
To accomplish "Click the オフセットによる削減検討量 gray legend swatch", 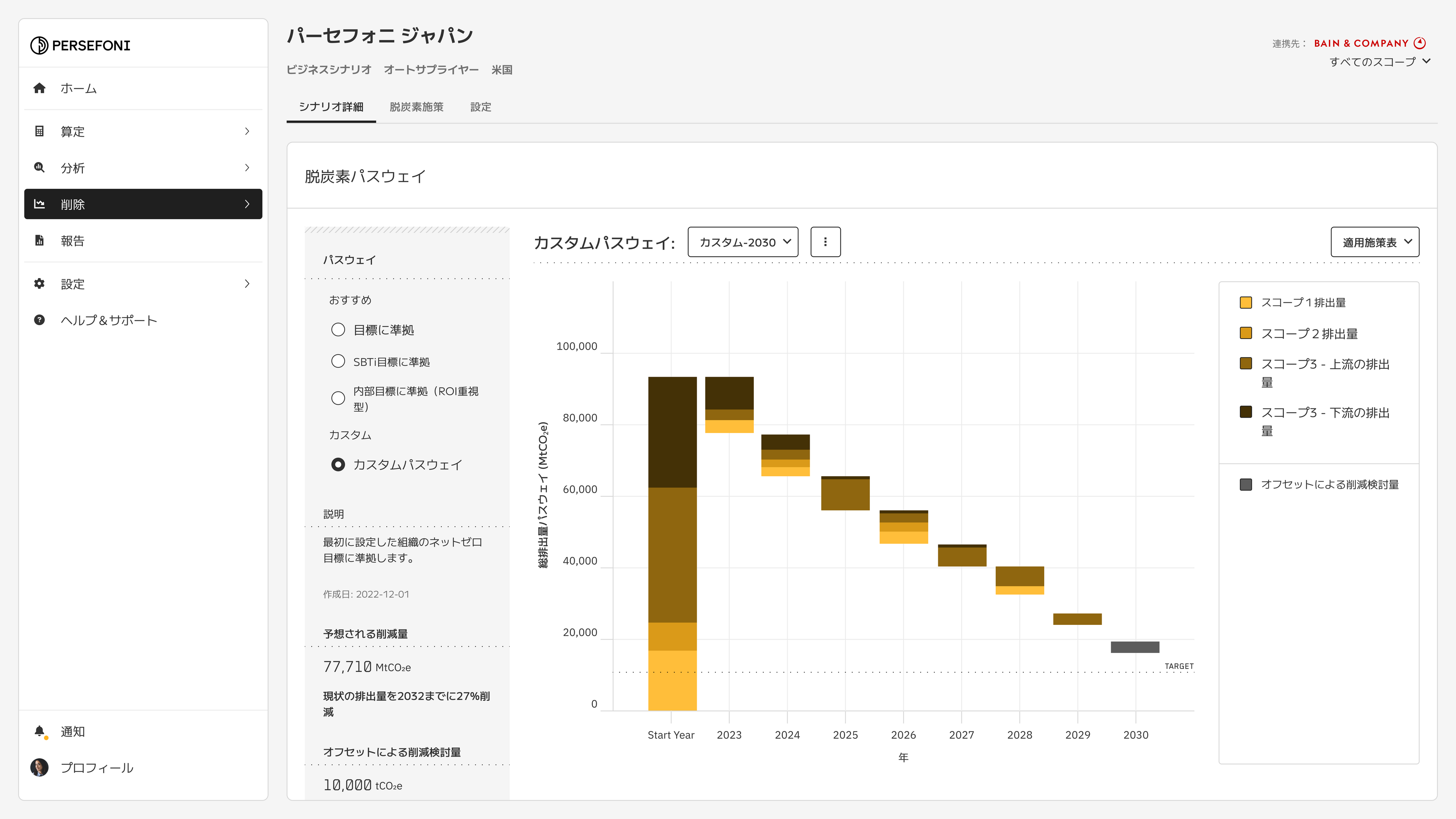I will click(1246, 485).
